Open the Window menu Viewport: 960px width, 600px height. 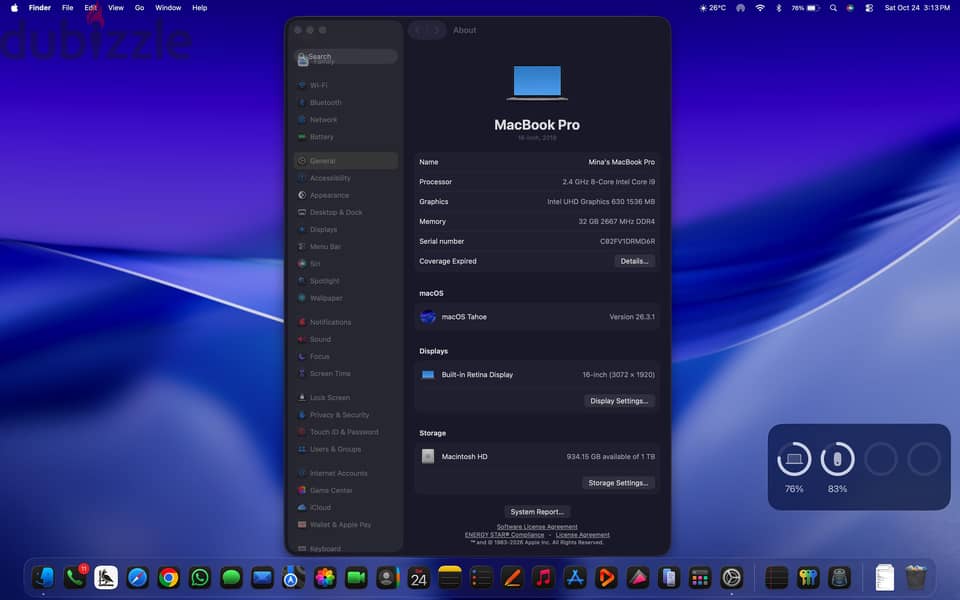168,8
